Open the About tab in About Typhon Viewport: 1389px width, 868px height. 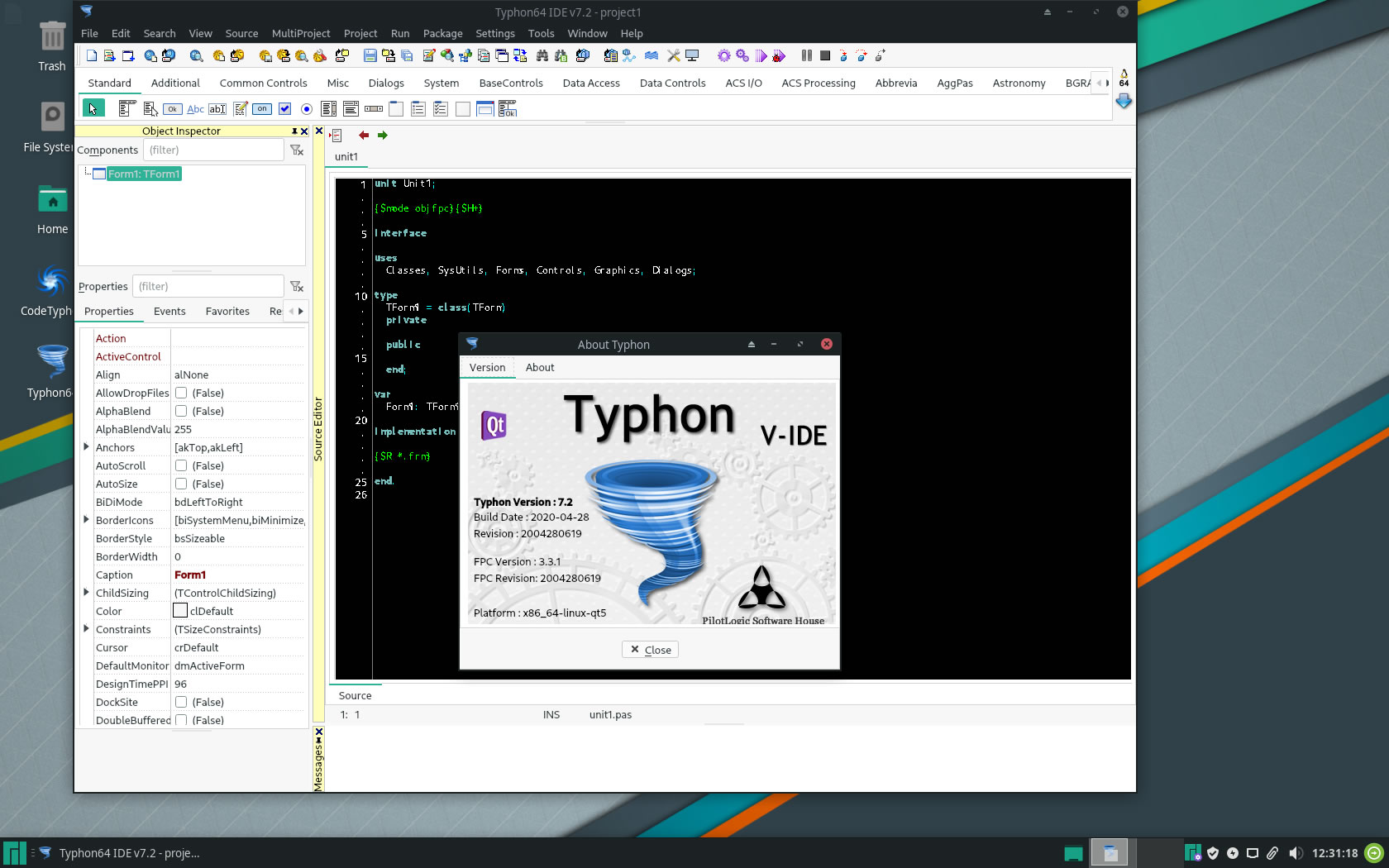(540, 368)
